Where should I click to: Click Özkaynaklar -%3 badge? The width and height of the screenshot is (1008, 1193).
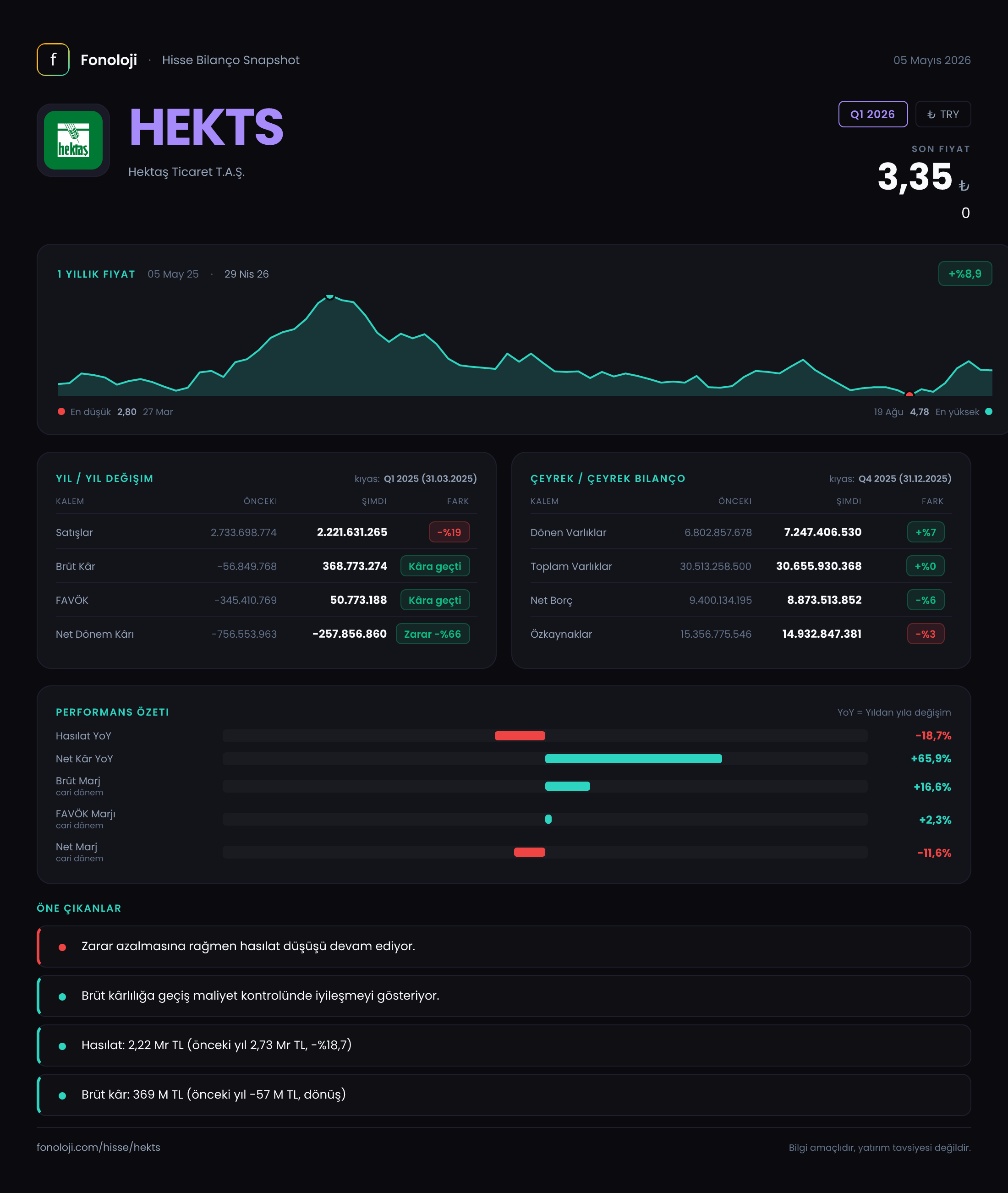(926, 634)
